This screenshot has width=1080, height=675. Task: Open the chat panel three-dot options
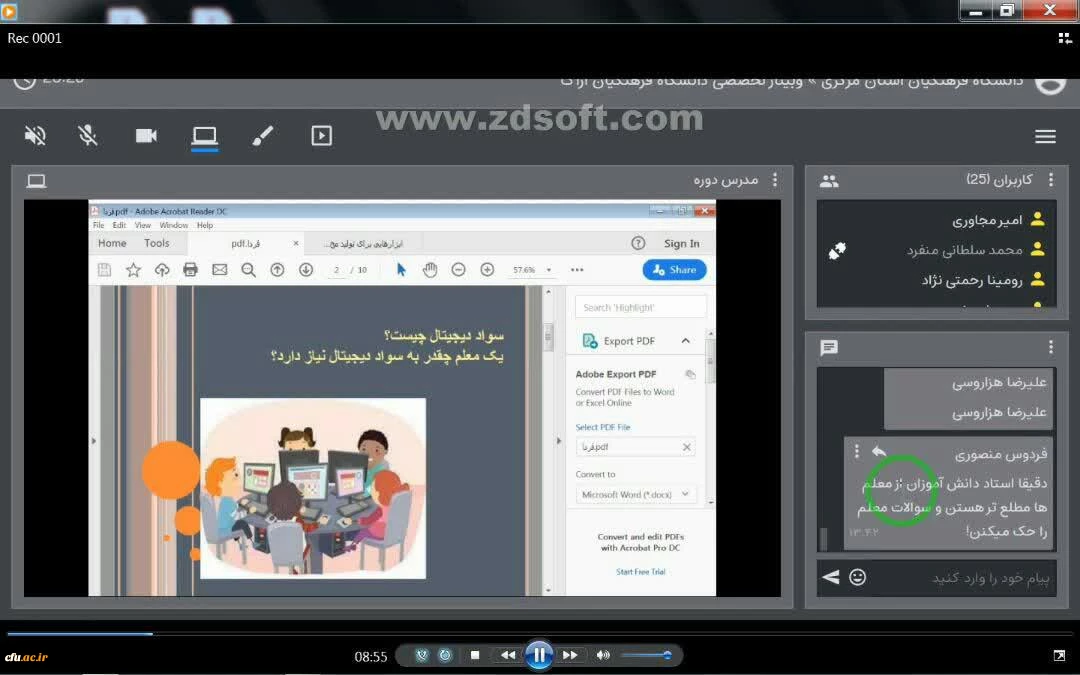pyautogui.click(x=1050, y=347)
